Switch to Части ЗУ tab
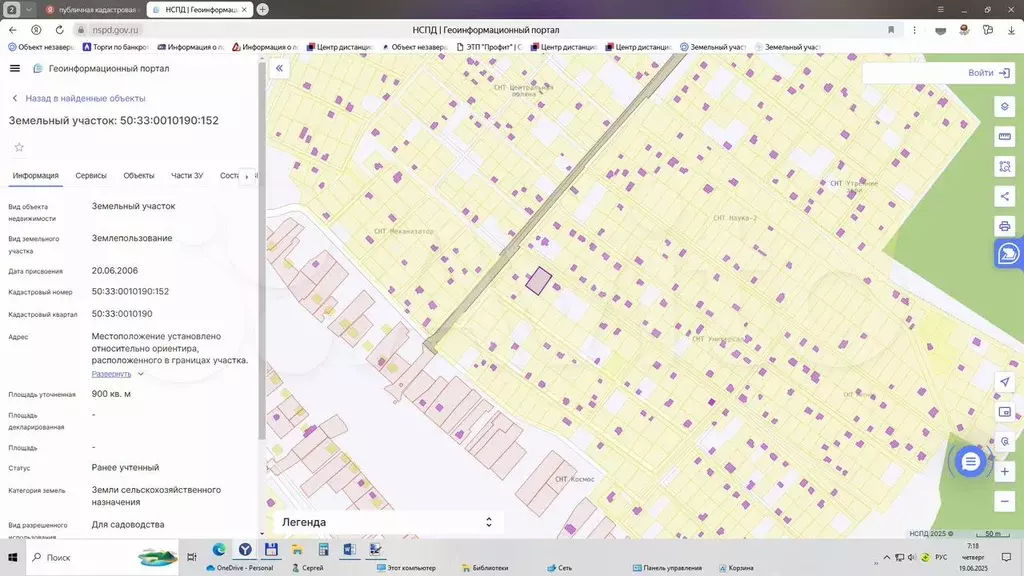This screenshot has height=576, width=1024. tap(187, 176)
